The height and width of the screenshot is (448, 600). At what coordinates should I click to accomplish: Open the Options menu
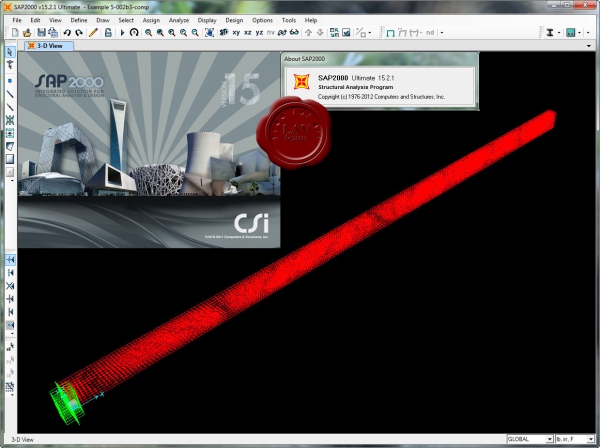(x=262, y=20)
